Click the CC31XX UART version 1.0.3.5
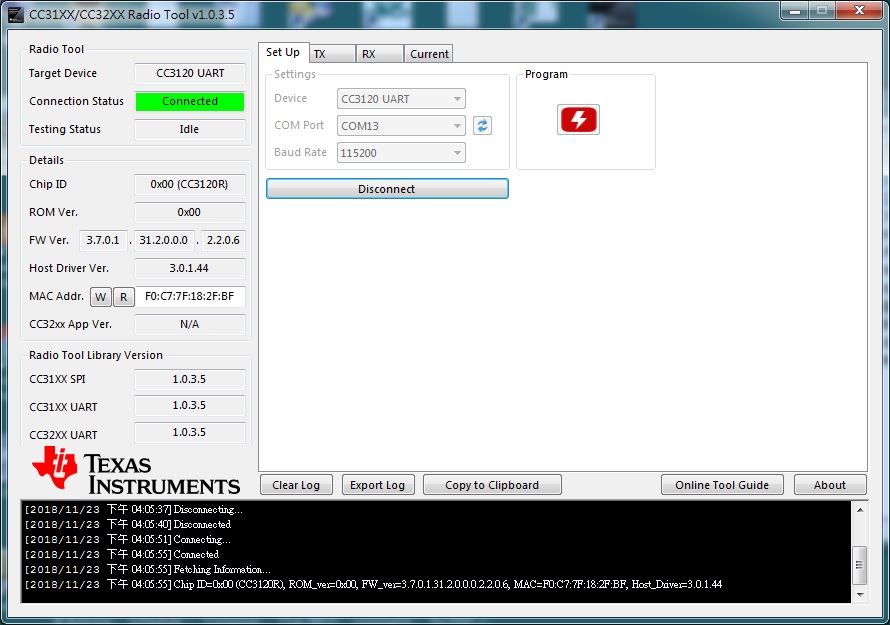 [x=190, y=405]
